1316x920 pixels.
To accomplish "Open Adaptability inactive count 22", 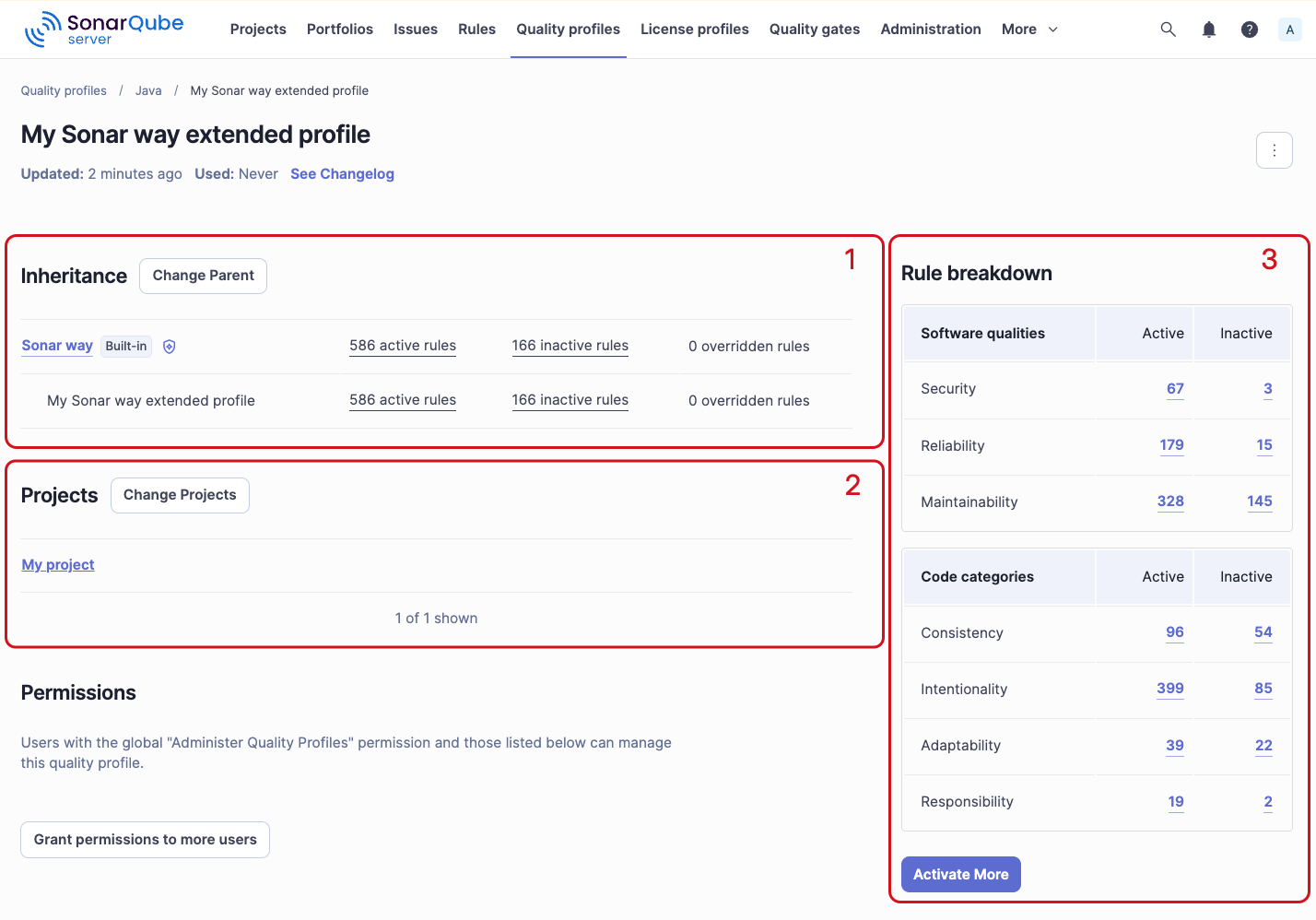I will [1263, 746].
